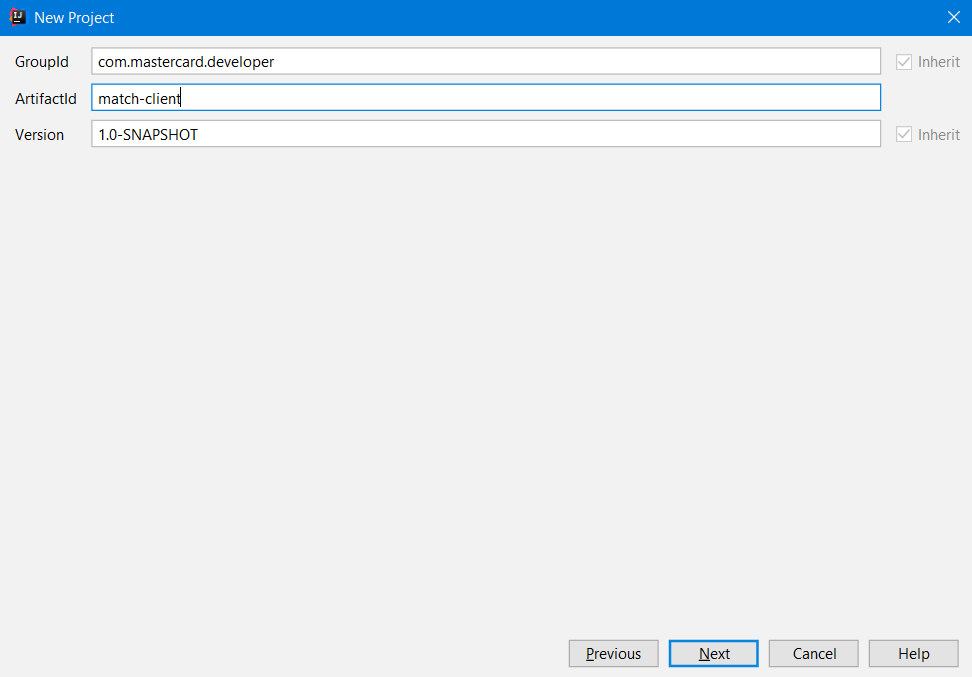Screen dimensions: 972x677
Task: Click the Version label
Action: pos(39,134)
